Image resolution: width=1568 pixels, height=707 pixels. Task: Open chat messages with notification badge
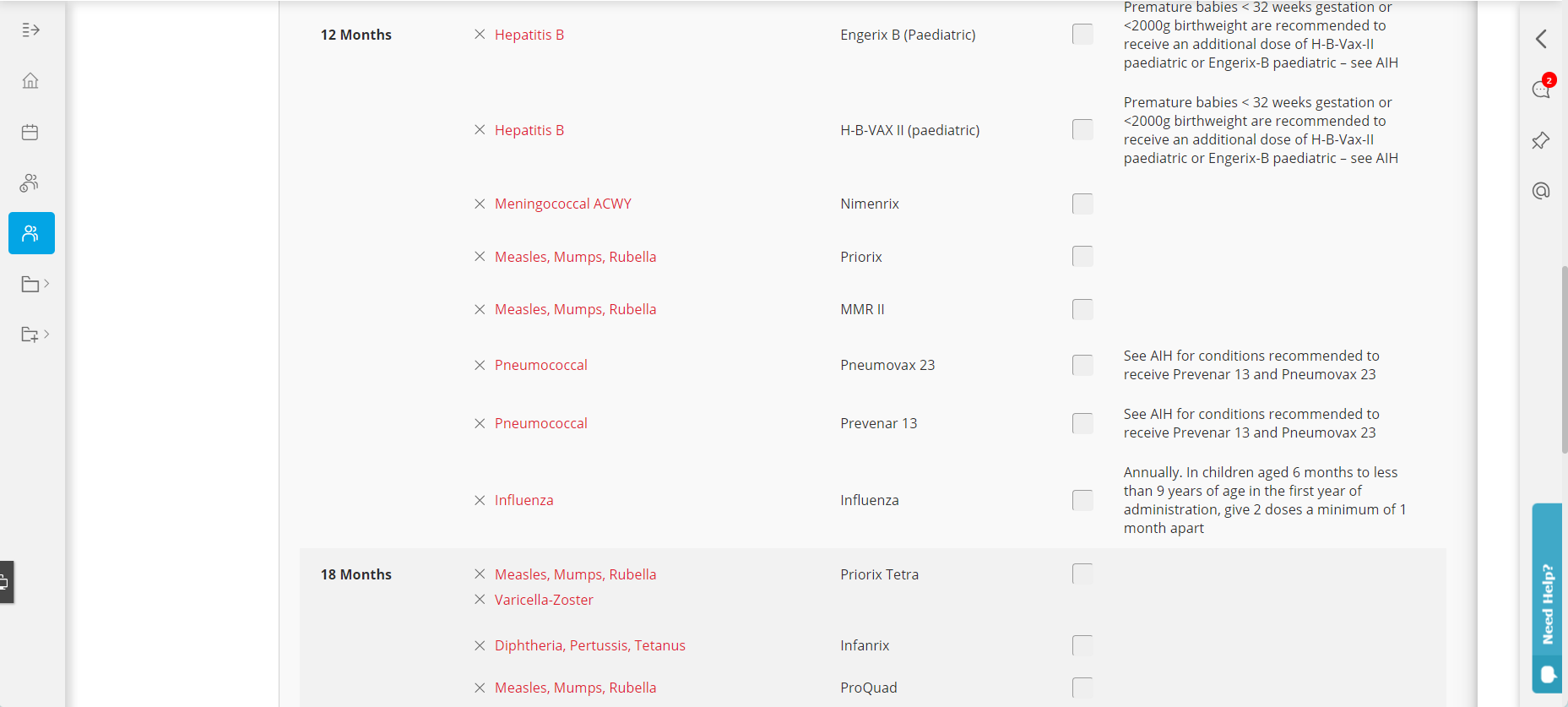coord(1542,89)
